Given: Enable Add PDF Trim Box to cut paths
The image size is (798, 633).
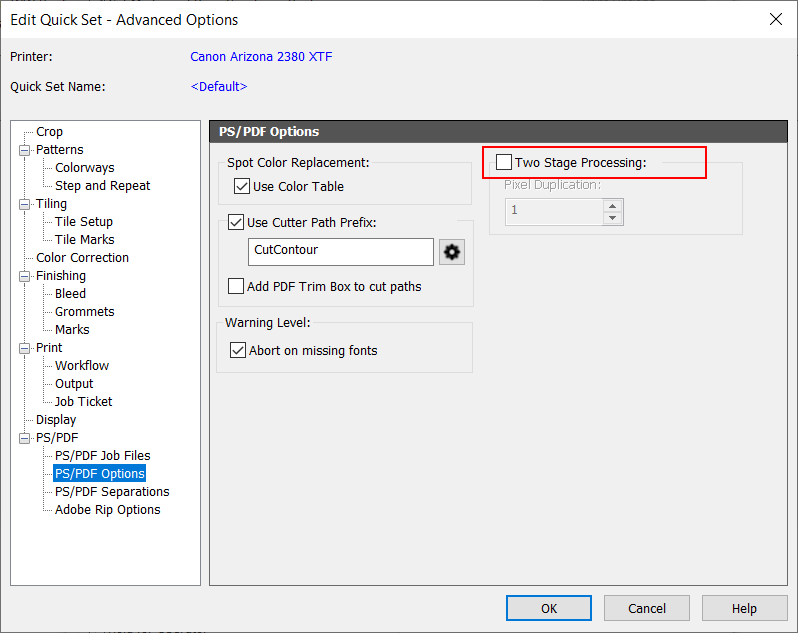Looking at the screenshot, I should pyautogui.click(x=236, y=286).
